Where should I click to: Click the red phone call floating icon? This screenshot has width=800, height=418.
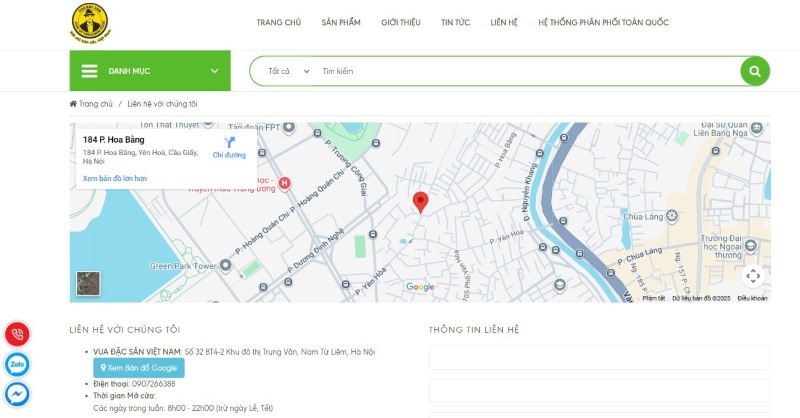[x=17, y=334]
